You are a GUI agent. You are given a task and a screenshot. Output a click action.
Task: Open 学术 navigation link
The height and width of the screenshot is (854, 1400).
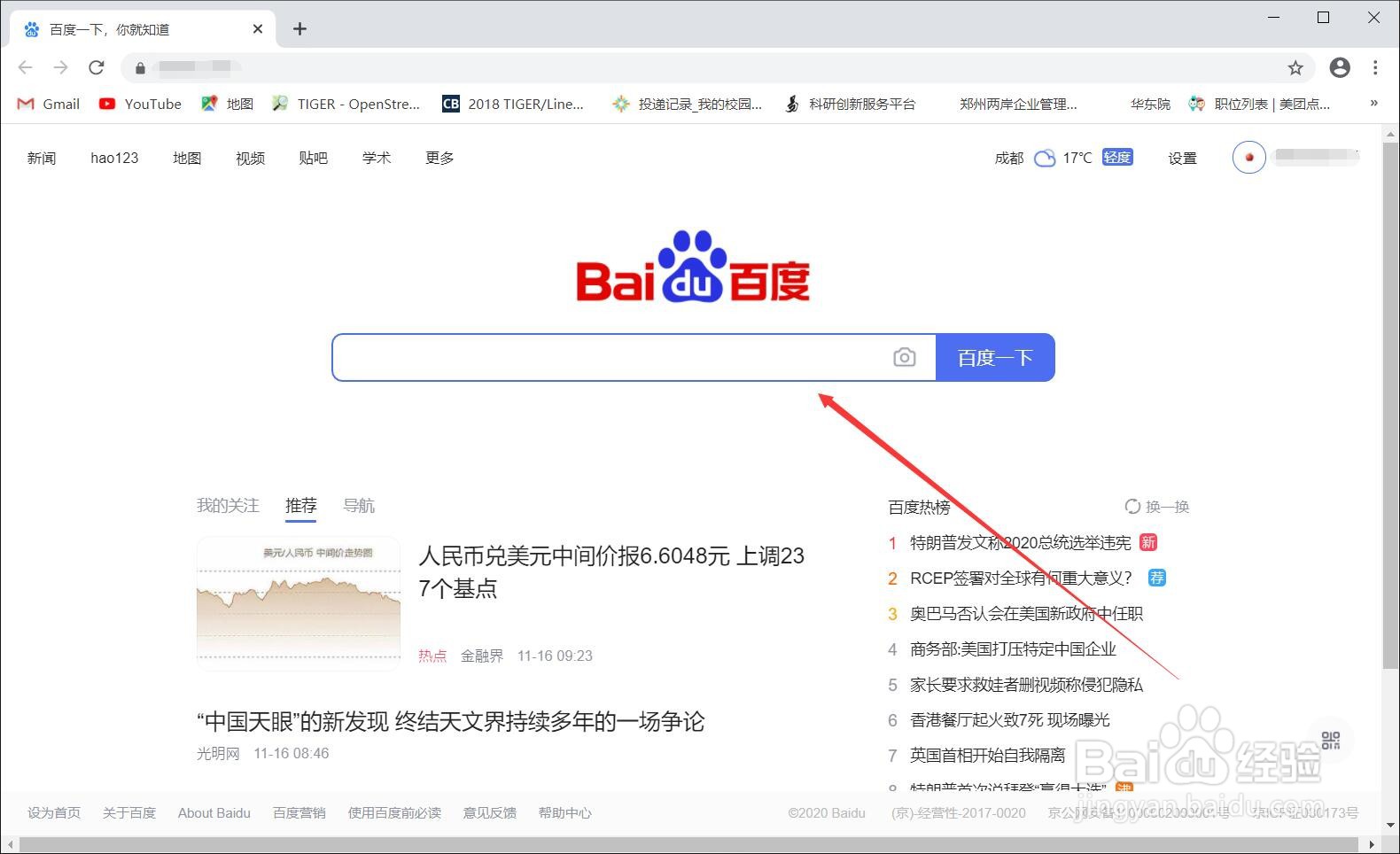[x=377, y=158]
